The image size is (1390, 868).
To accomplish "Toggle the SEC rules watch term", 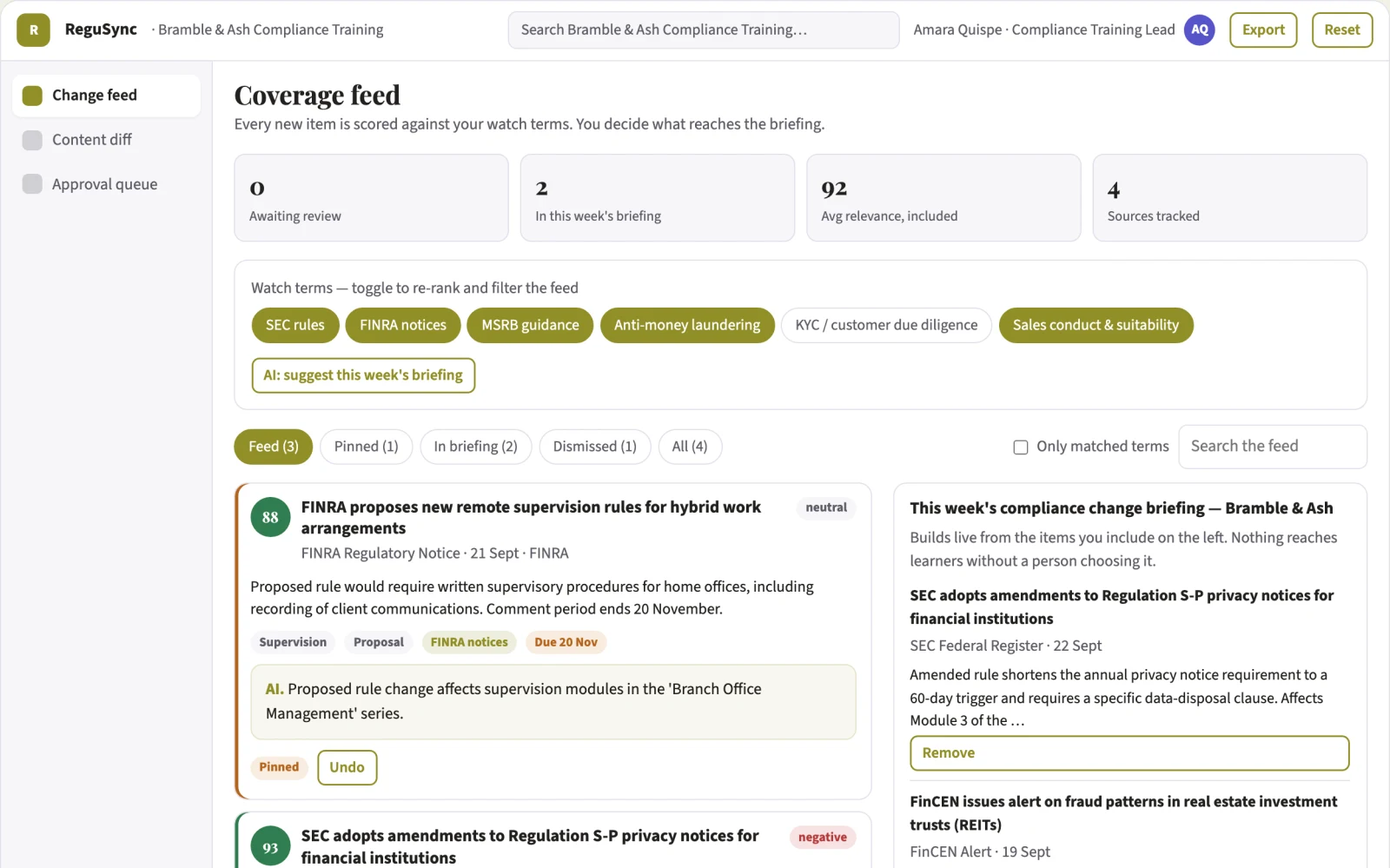I will click(295, 325).
